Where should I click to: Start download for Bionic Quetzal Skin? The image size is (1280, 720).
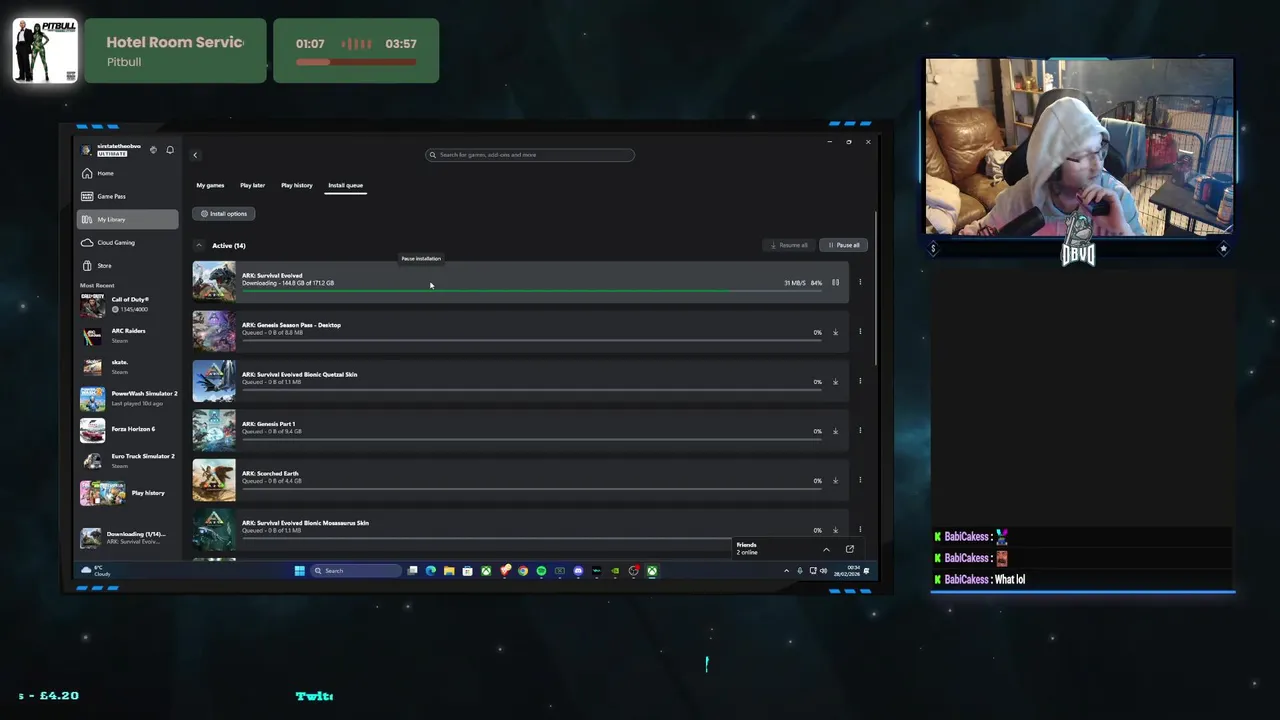click(x=836, y=382)
